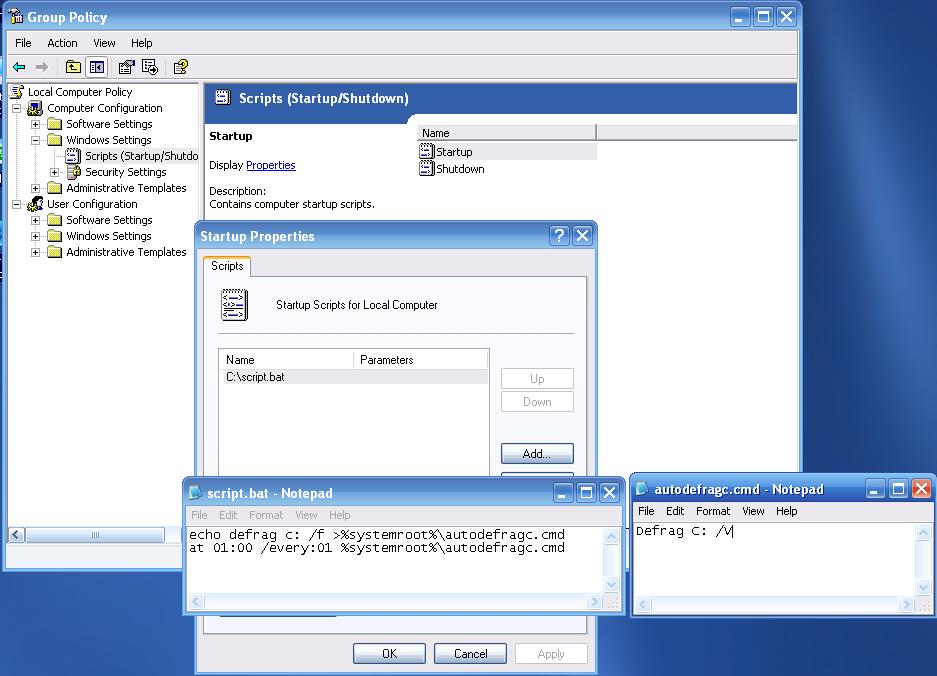Click OK in Startup Properties dialog
Screen dimensions: 937x676
pos(390,654)
